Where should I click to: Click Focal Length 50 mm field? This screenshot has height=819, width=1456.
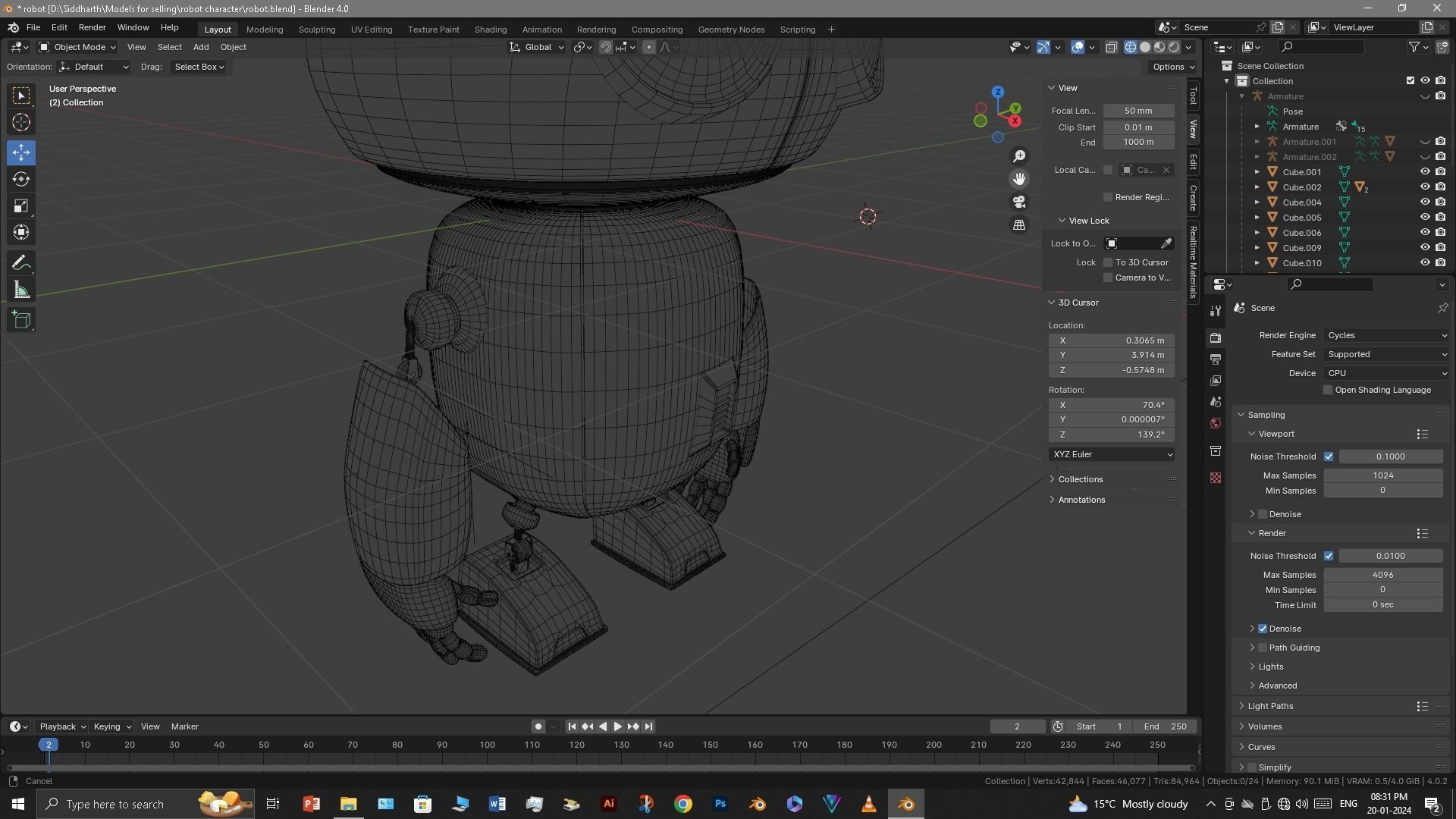(x=1139, y=111)
